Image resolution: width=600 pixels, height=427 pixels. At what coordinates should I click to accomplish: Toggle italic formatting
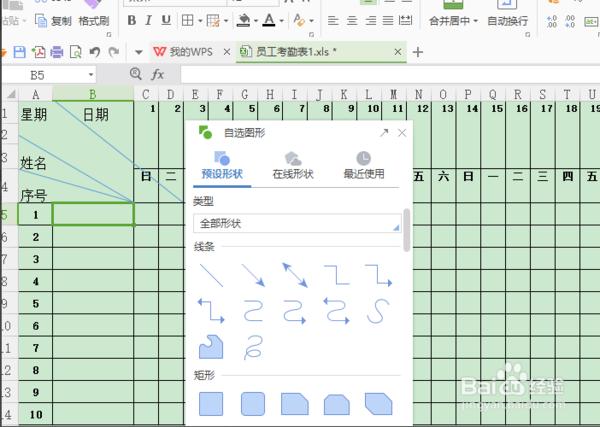(148, 20)
